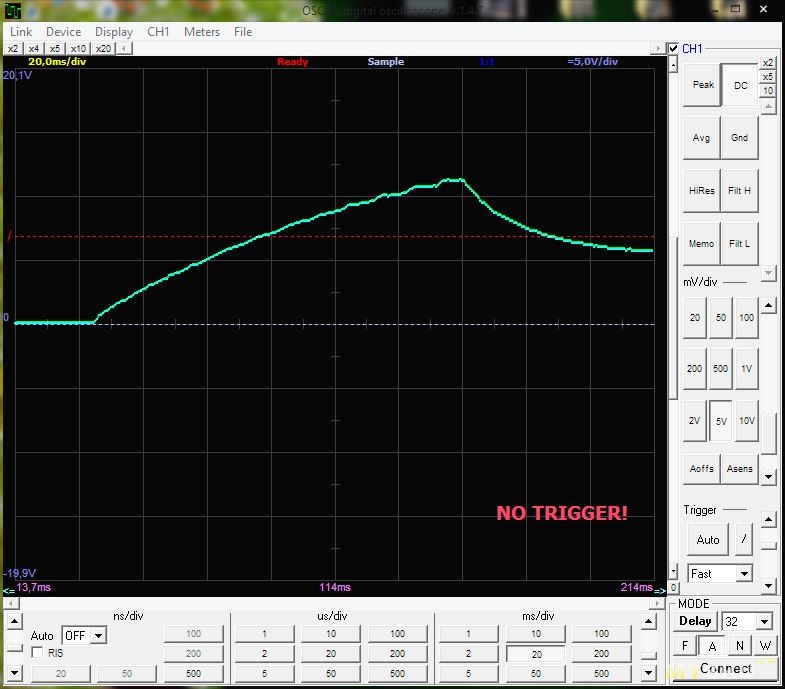785x689 pixels.
Task: Toggle Memo button
Action: tap(701, 244)
